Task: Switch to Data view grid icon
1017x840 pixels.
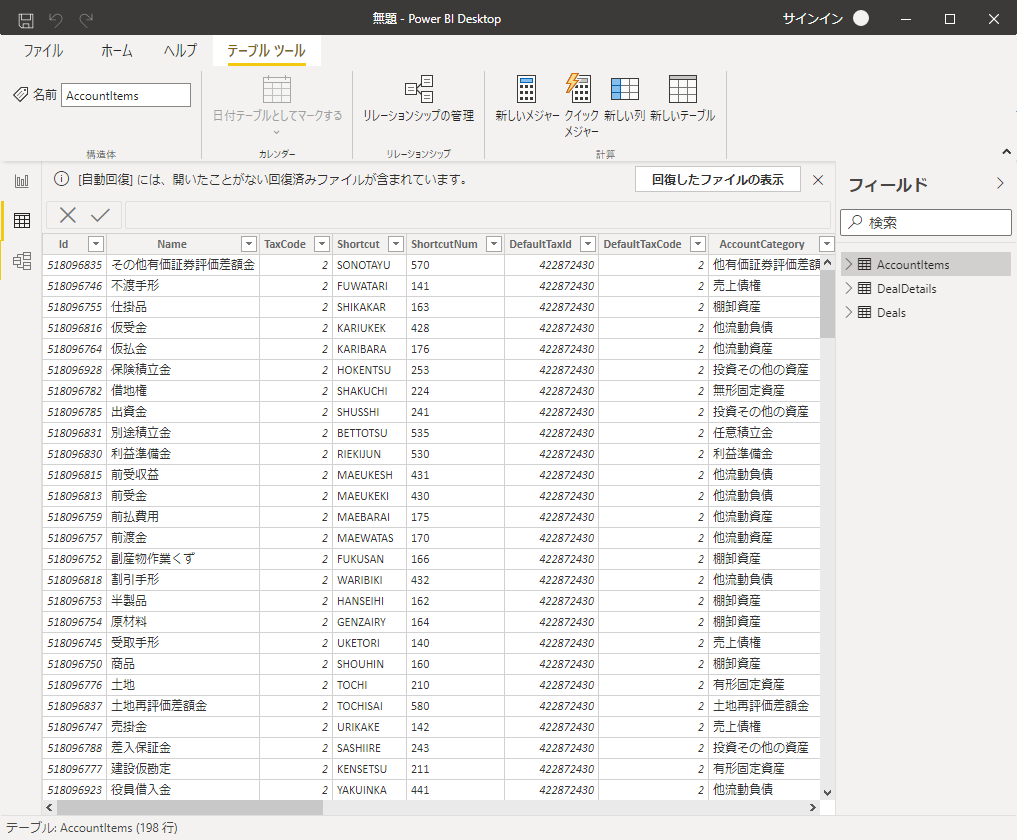Action: pyautogui.click(x=22, y=221)
